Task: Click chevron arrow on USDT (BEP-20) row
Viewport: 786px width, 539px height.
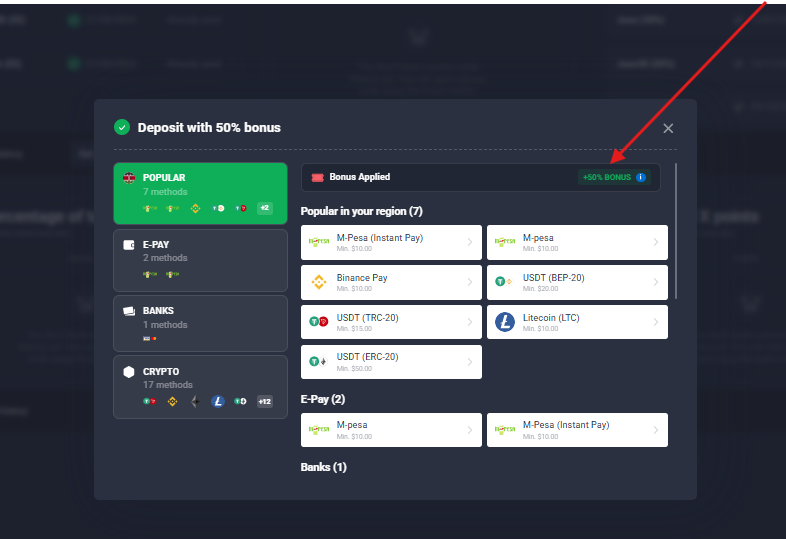Action: point(656,282)
